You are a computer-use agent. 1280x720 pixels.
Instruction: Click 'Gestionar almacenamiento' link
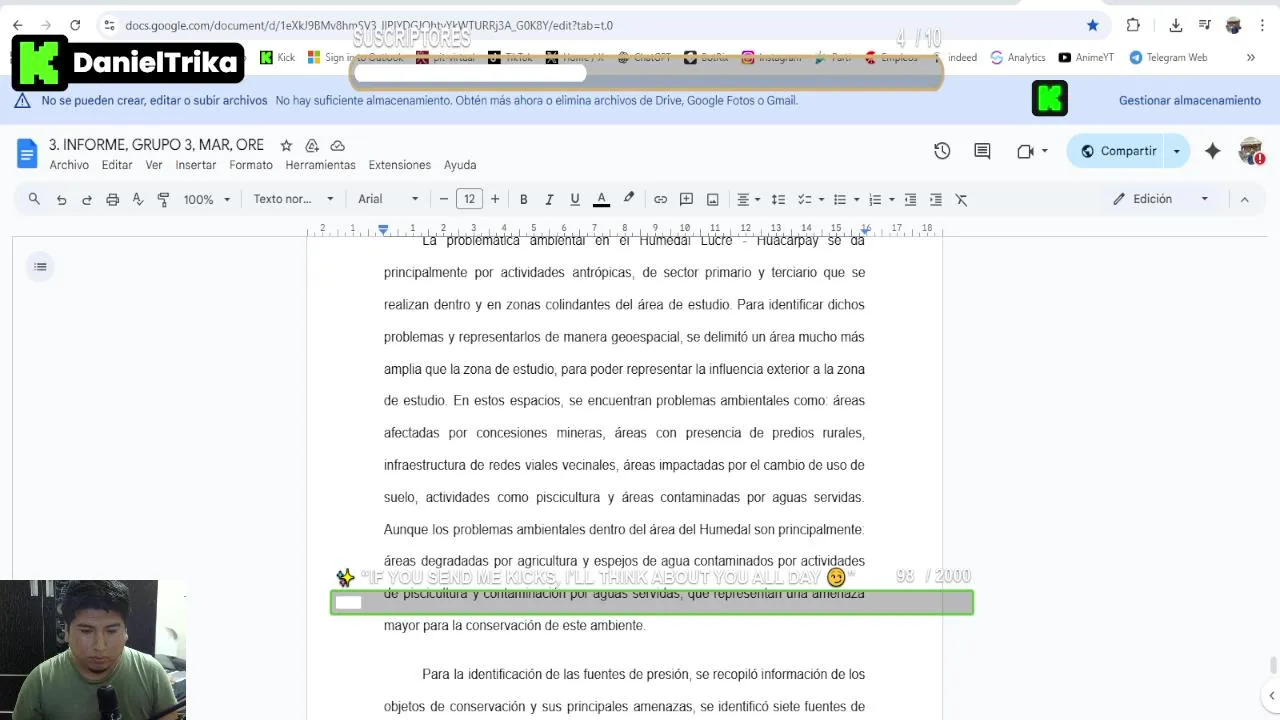[x=1190, y=100]
